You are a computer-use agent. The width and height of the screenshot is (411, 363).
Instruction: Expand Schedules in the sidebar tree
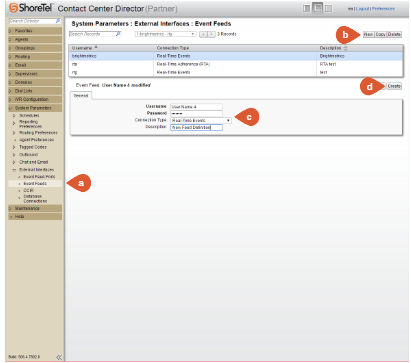pos(14,115)
